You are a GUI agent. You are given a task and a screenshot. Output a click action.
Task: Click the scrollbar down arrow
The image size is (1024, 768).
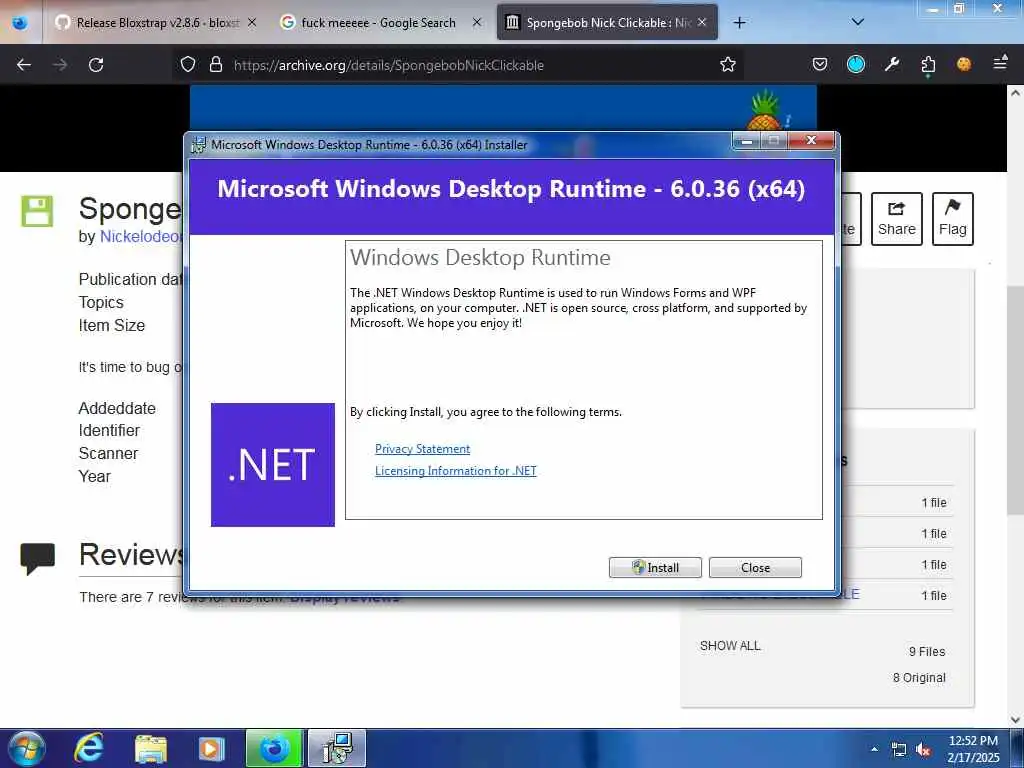1015,720
